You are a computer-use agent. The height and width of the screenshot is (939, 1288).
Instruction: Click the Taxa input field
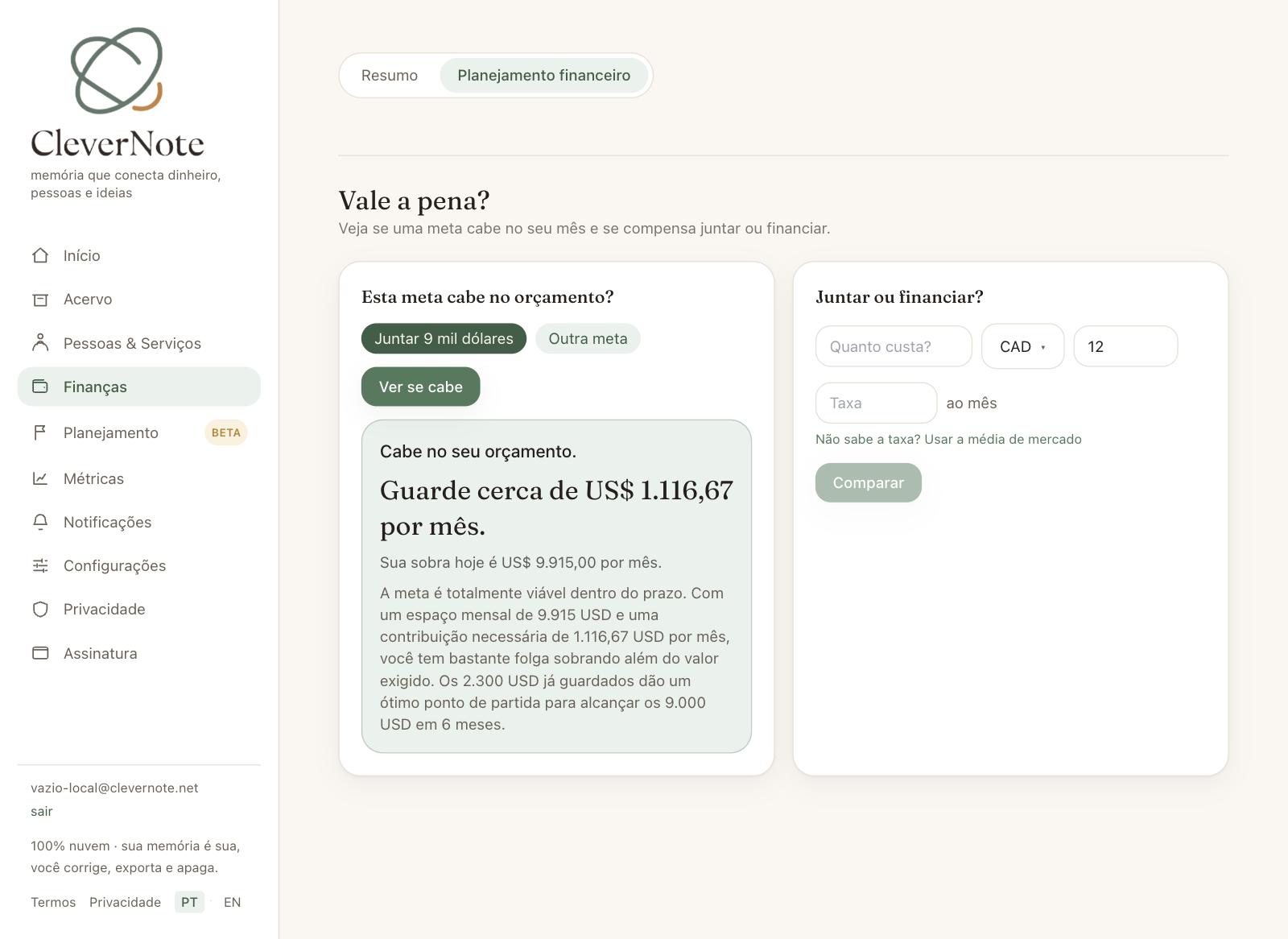[x=876, y=403]
